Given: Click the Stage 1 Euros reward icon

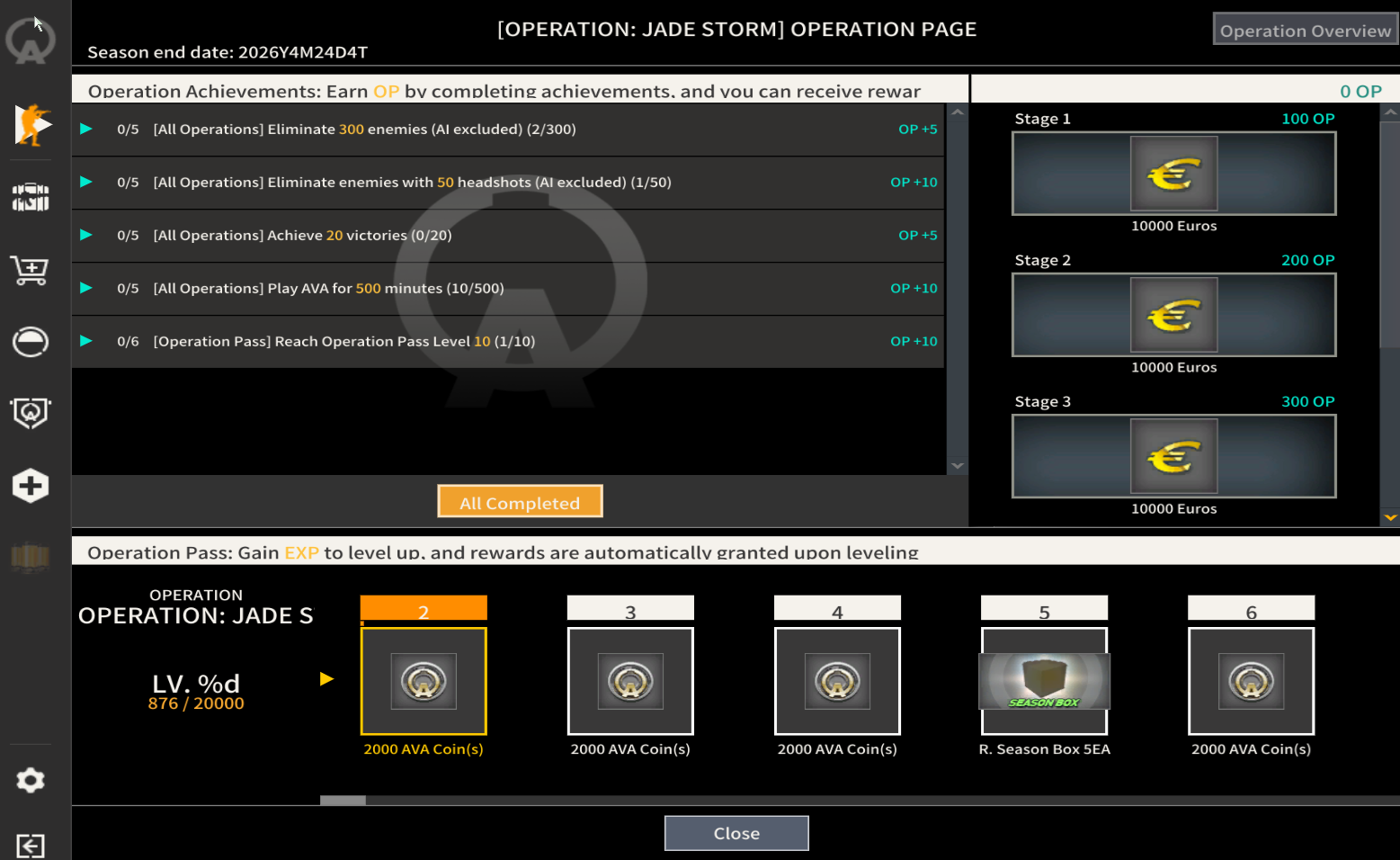Looking at the screenshot, I should tap(1173, 174).
